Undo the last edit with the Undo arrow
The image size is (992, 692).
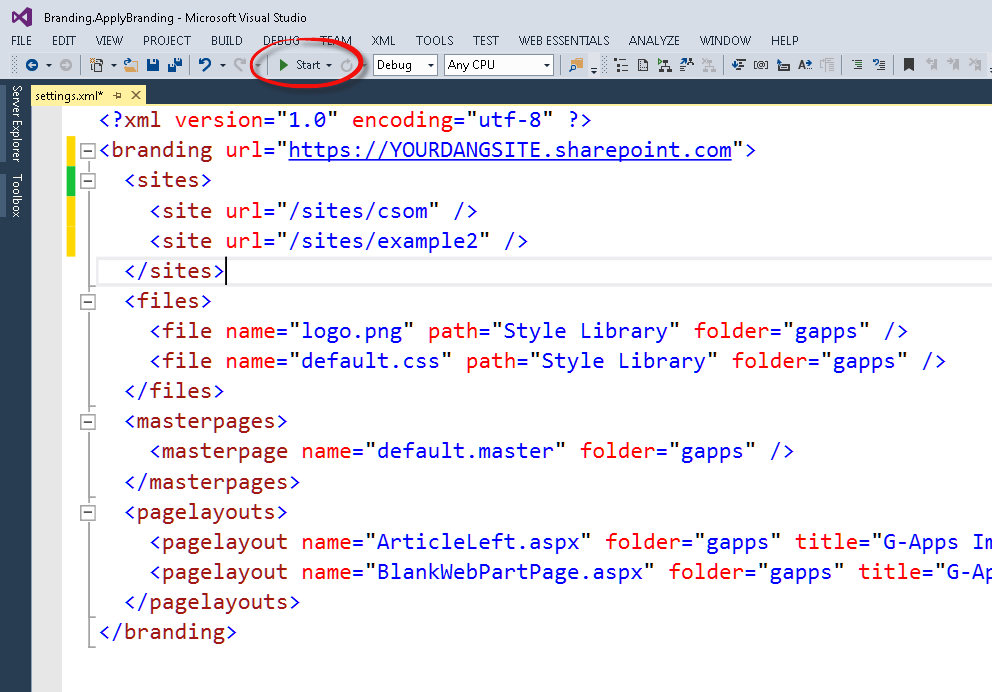point(205,65)
